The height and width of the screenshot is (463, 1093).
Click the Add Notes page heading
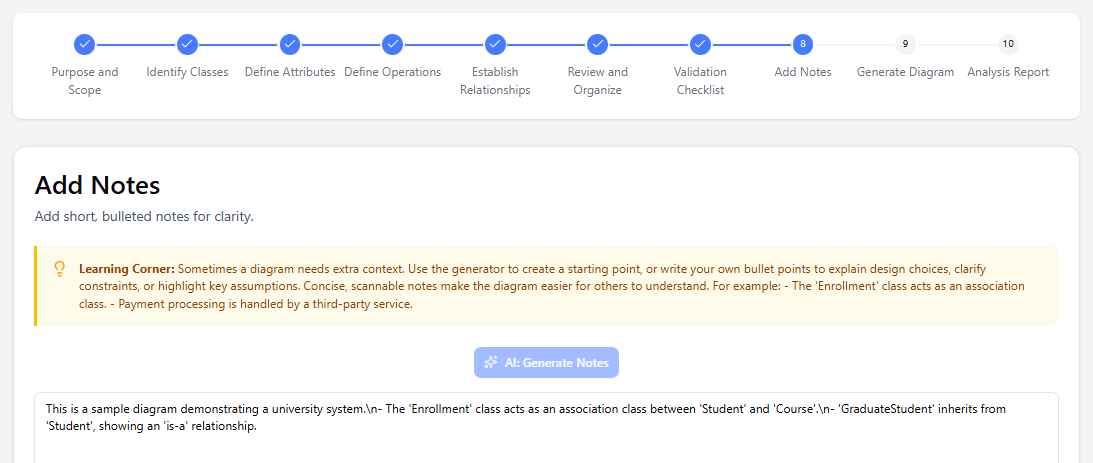click(97, 185)
